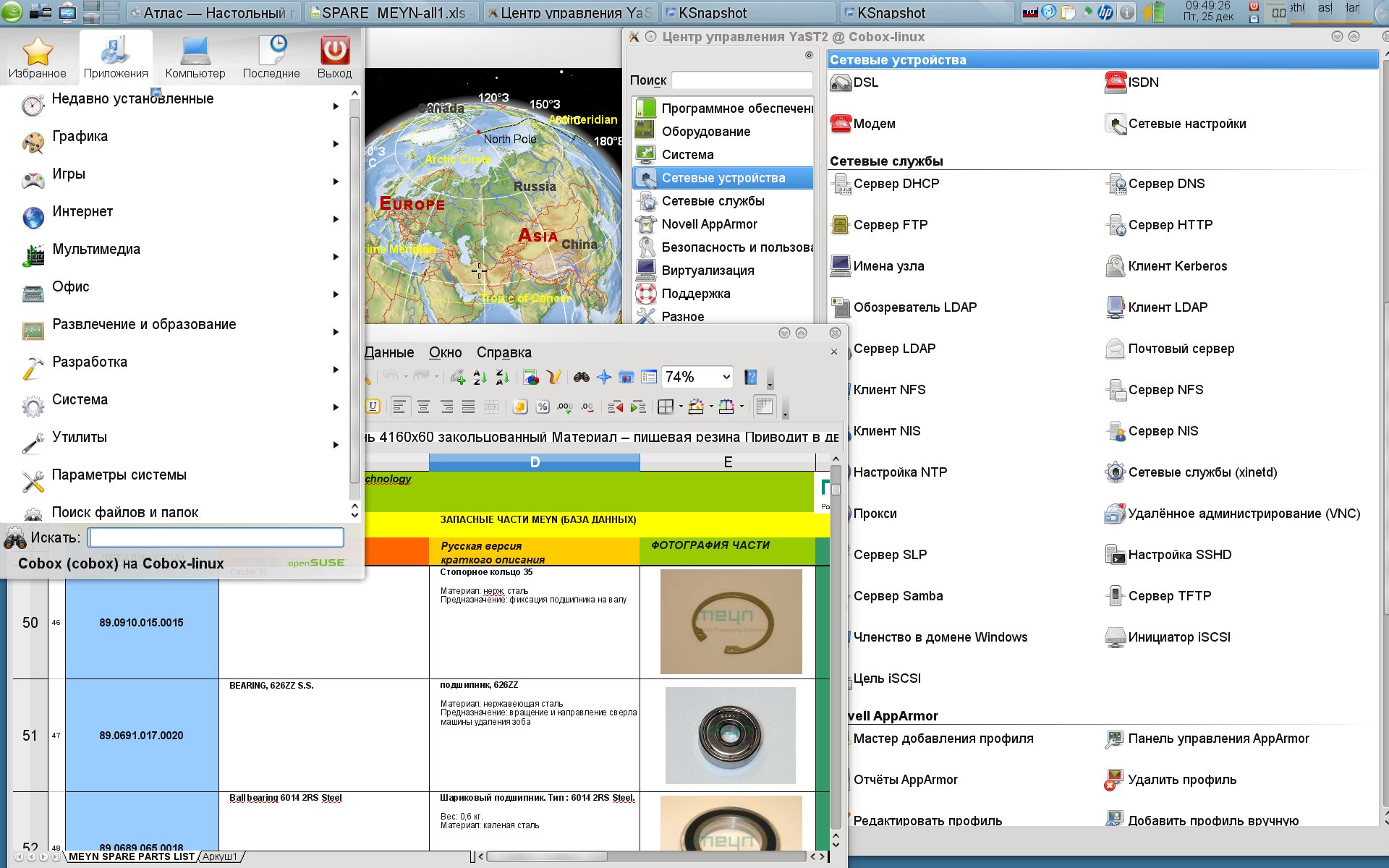
Task: Launch the Сервер Samba module
Action: coord(898,596)
